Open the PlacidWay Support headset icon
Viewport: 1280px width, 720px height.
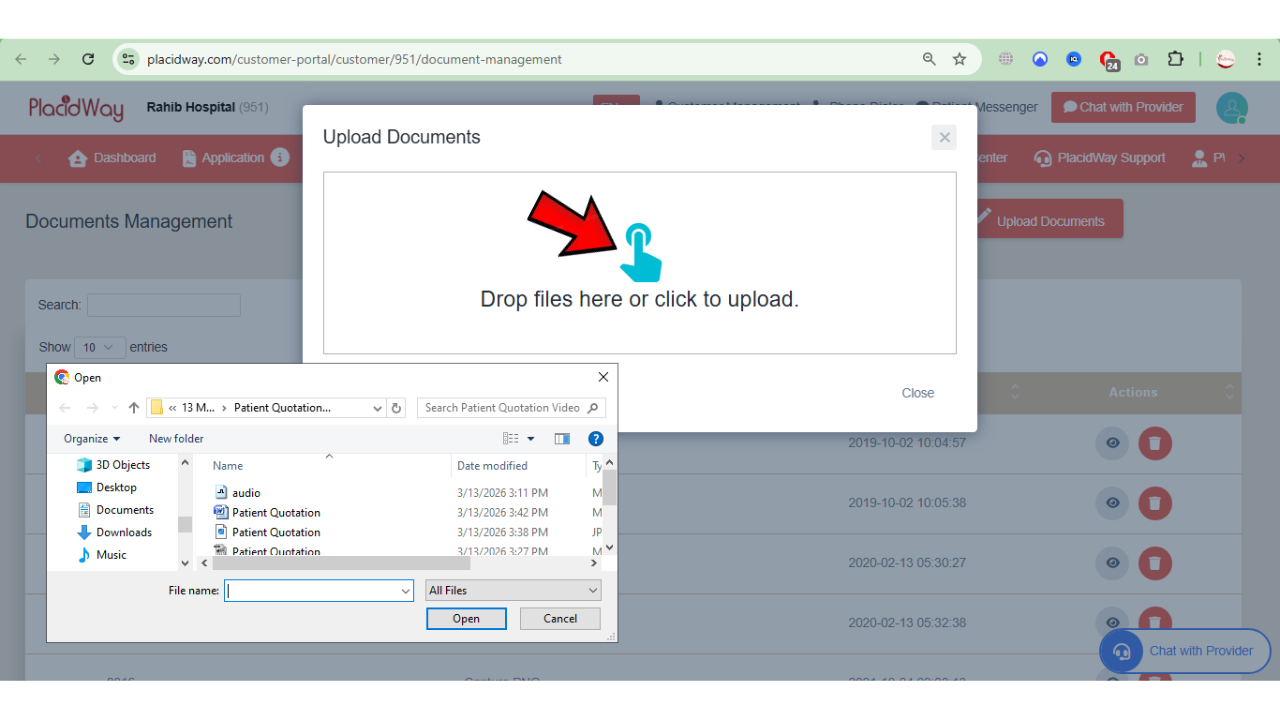point(1042,157)
